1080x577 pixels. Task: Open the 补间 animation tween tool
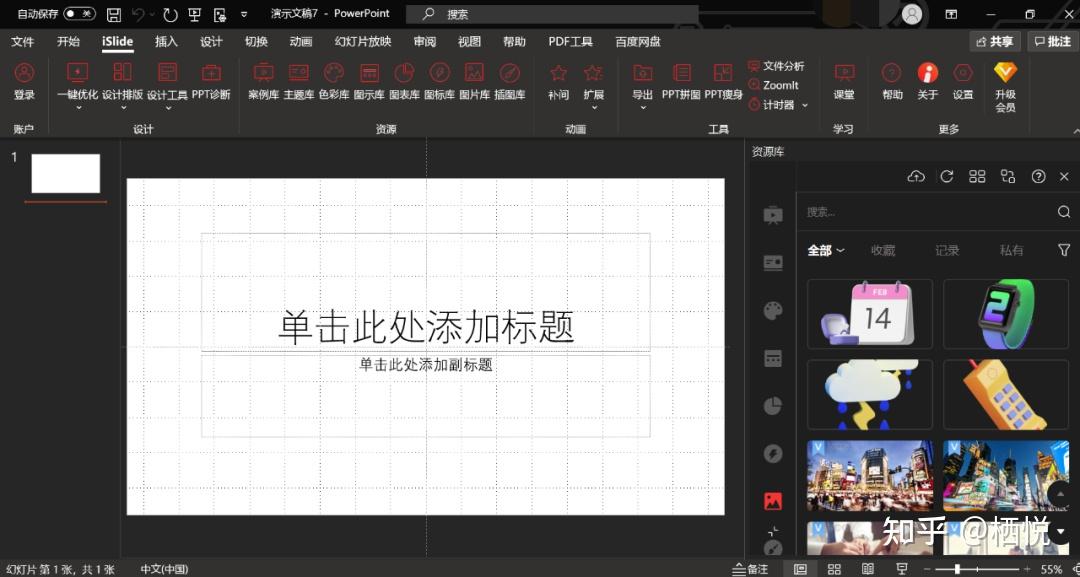(558, 85)
